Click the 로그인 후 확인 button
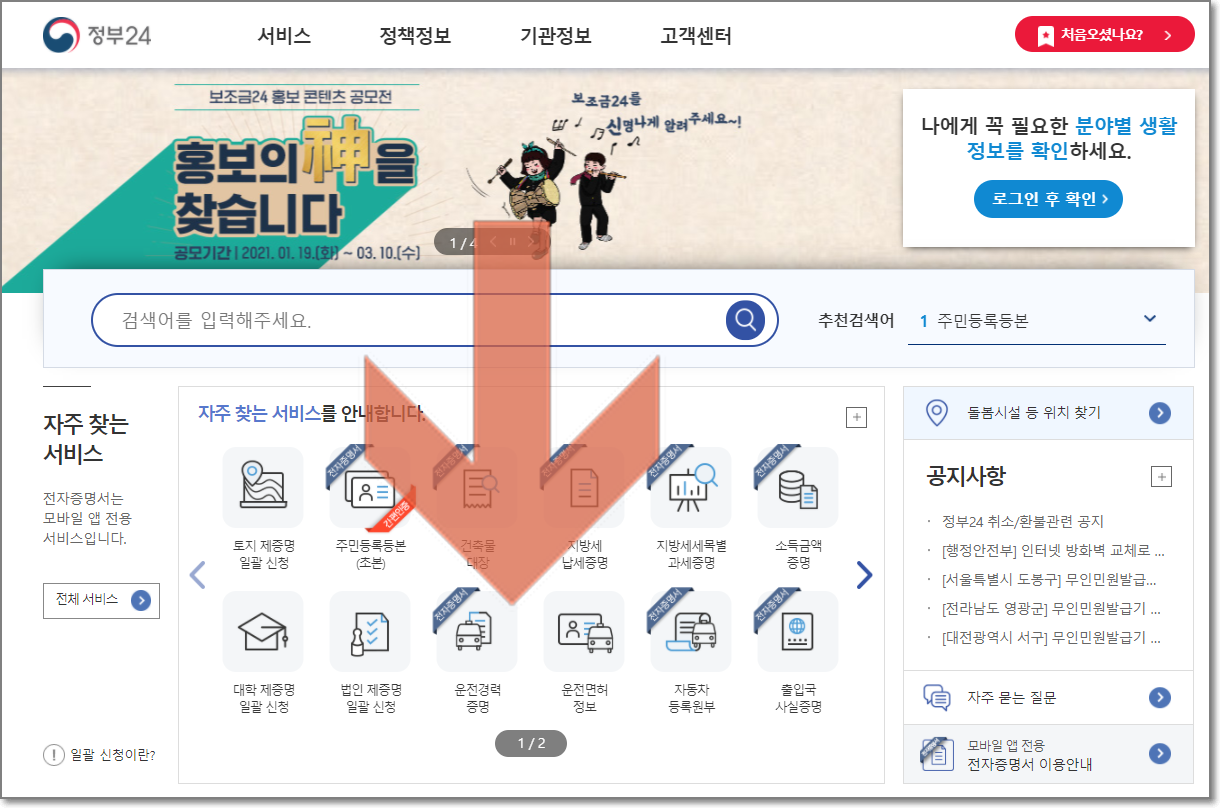 [x=1048, y=199]
